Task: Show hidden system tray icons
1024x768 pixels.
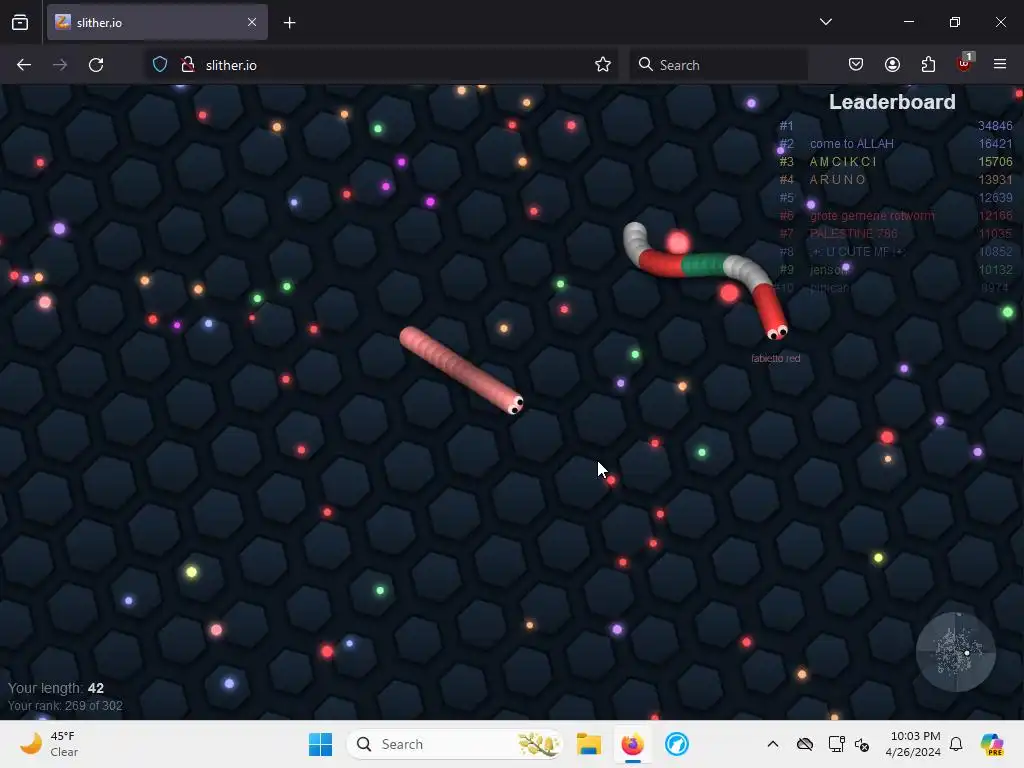Action: (773, 744)
